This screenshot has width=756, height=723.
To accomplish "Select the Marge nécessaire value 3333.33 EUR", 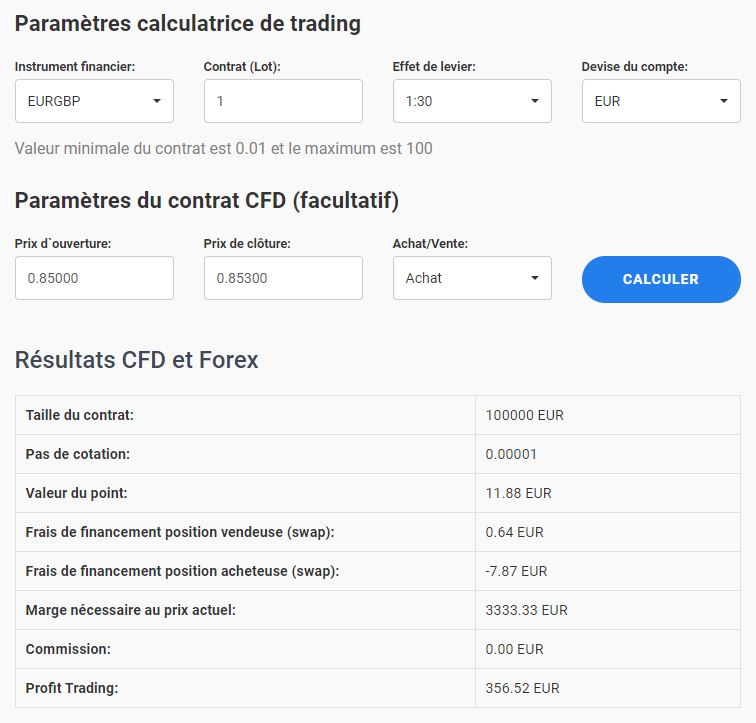I will (526, 610).
